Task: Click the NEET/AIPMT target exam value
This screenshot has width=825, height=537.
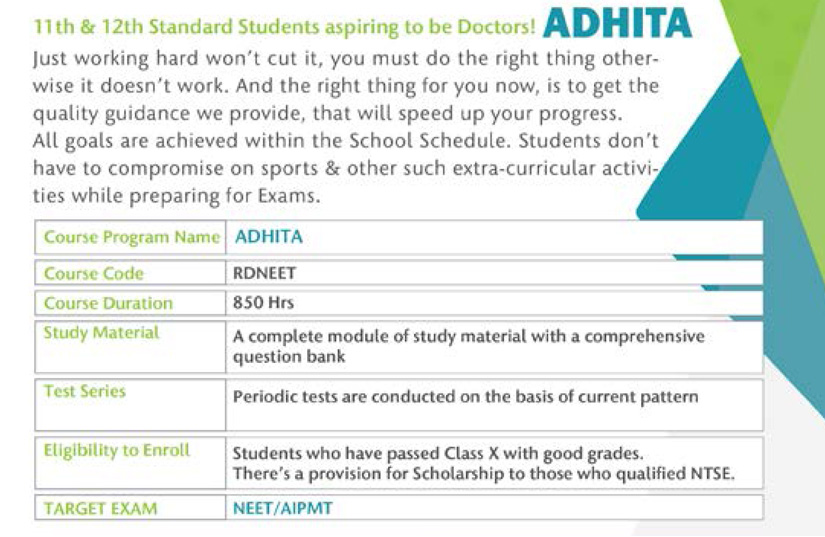Action: point(282,508)
